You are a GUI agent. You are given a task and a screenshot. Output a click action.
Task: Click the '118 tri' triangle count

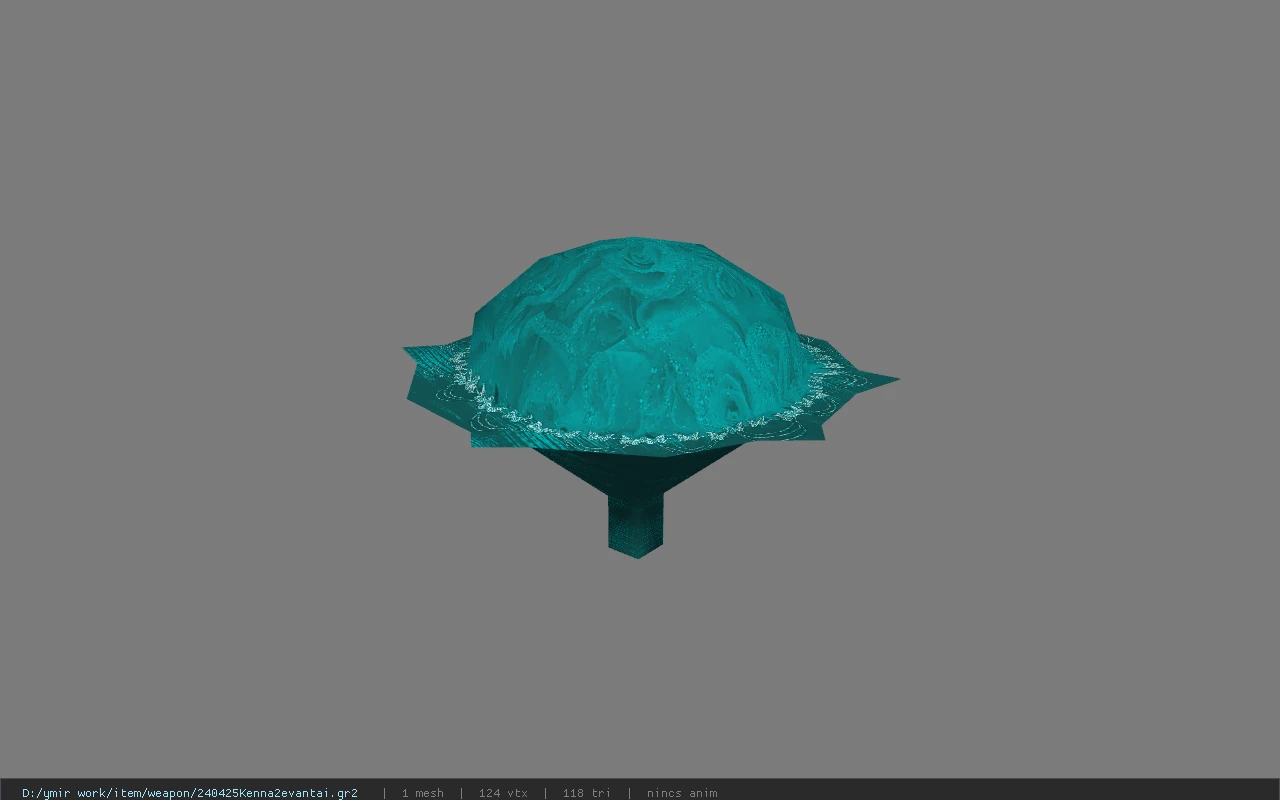coord(586,793)
